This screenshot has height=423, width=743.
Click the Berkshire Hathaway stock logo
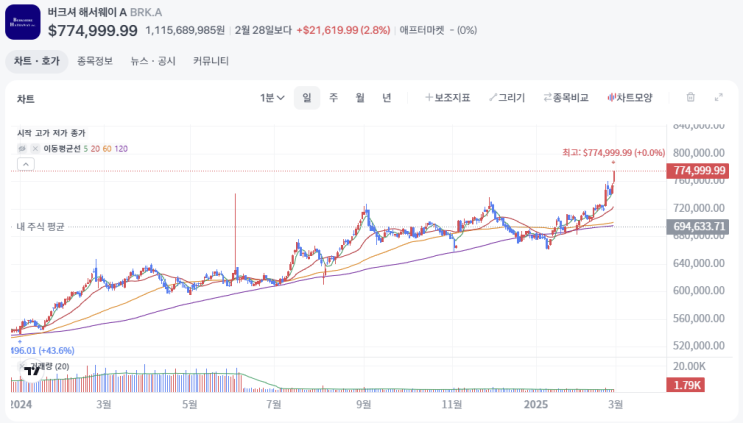click(x=22, y=22)
